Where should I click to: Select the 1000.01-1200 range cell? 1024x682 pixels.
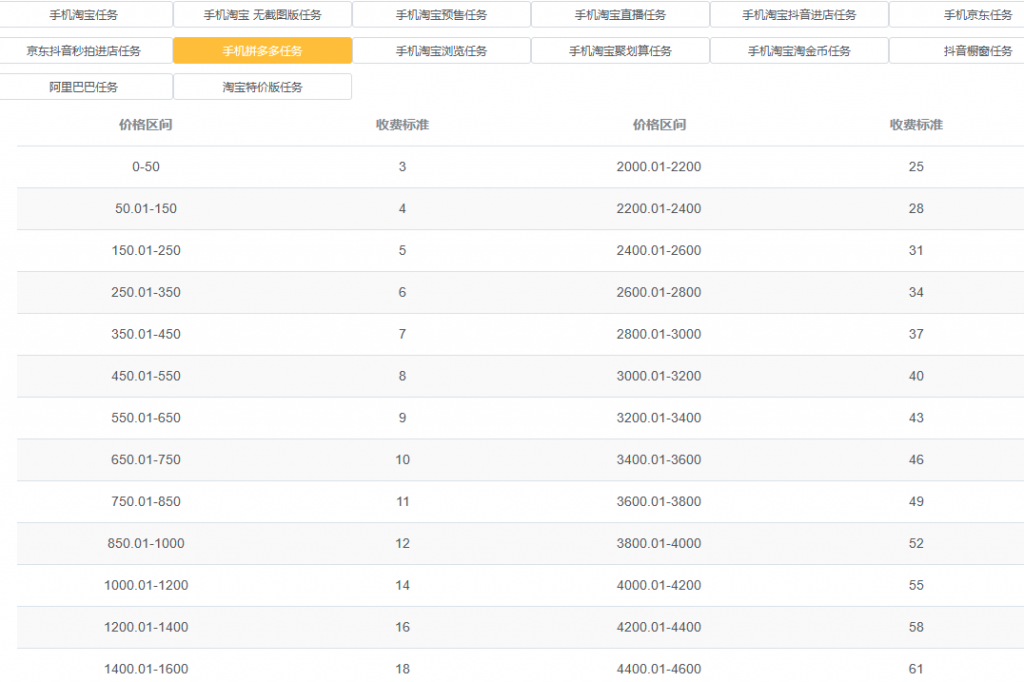[x=146, y=585]
